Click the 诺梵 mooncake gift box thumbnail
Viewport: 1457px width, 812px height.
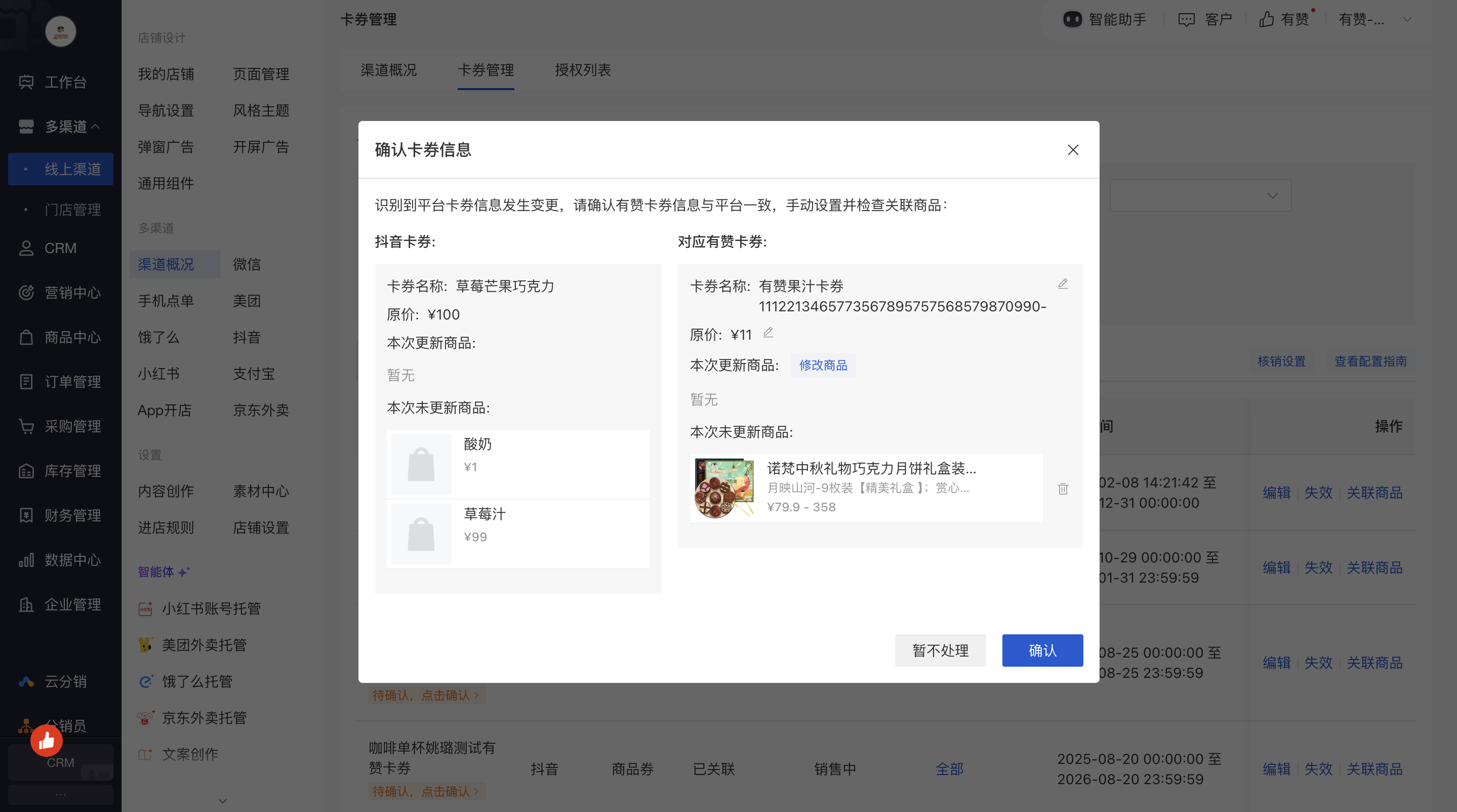point(724,489)
